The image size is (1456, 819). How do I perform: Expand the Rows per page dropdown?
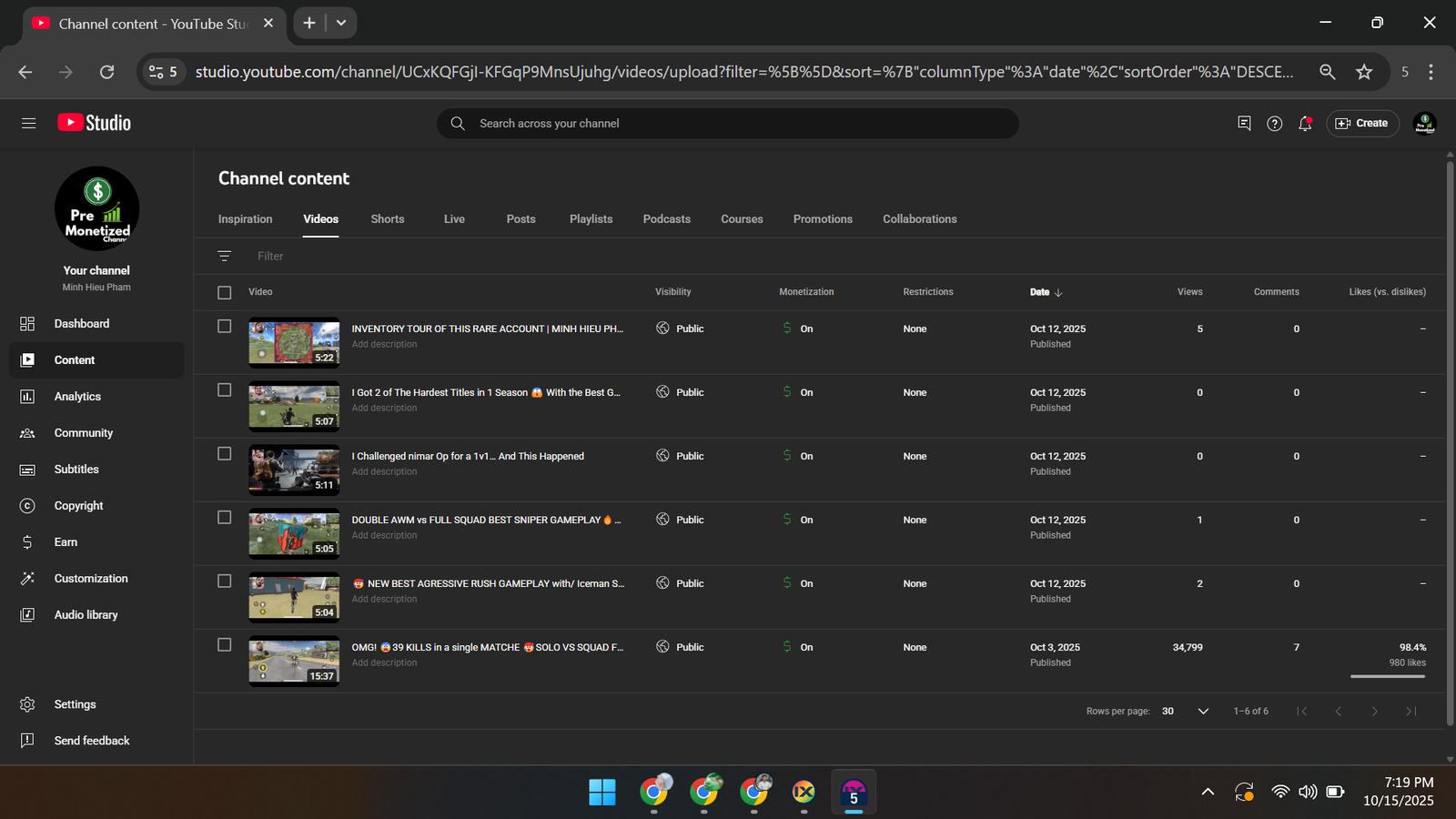tap(1202, 712)
